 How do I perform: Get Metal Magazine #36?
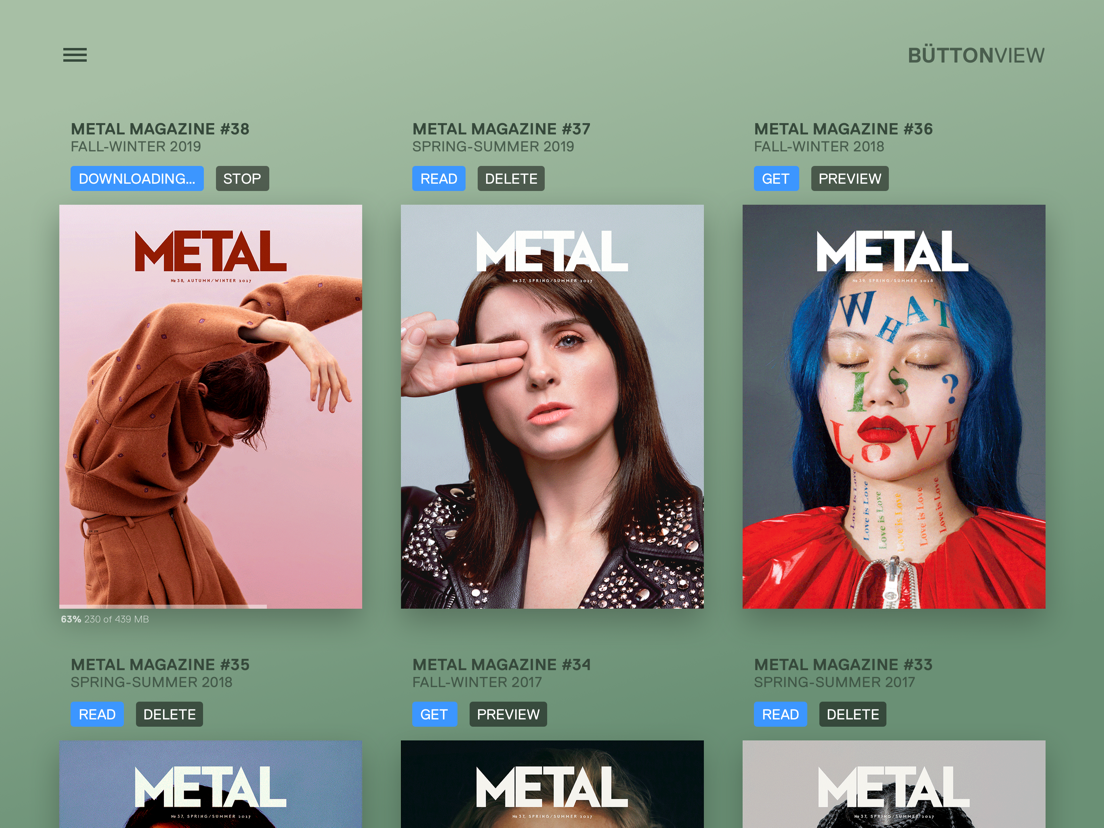tap(776, 179)
